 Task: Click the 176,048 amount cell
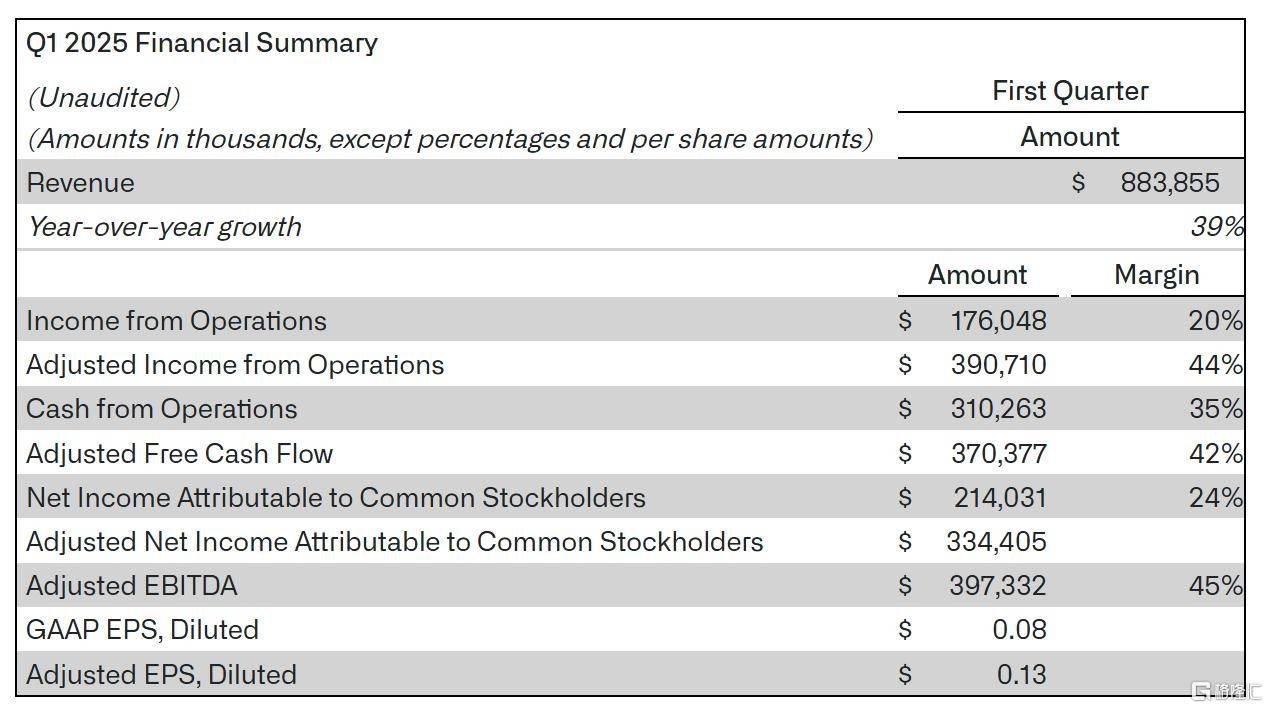pyautogui.click(x=998, y=321)
